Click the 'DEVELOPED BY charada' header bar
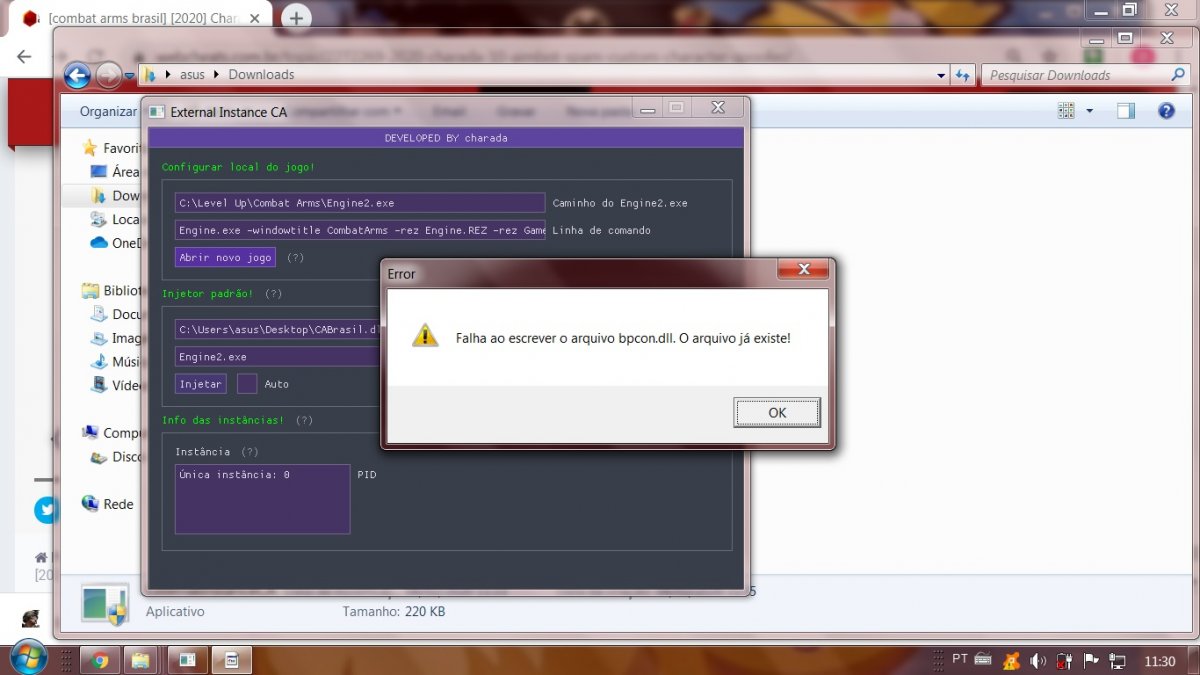Viewport: 1200px width, 675px height. coord(446,138)
